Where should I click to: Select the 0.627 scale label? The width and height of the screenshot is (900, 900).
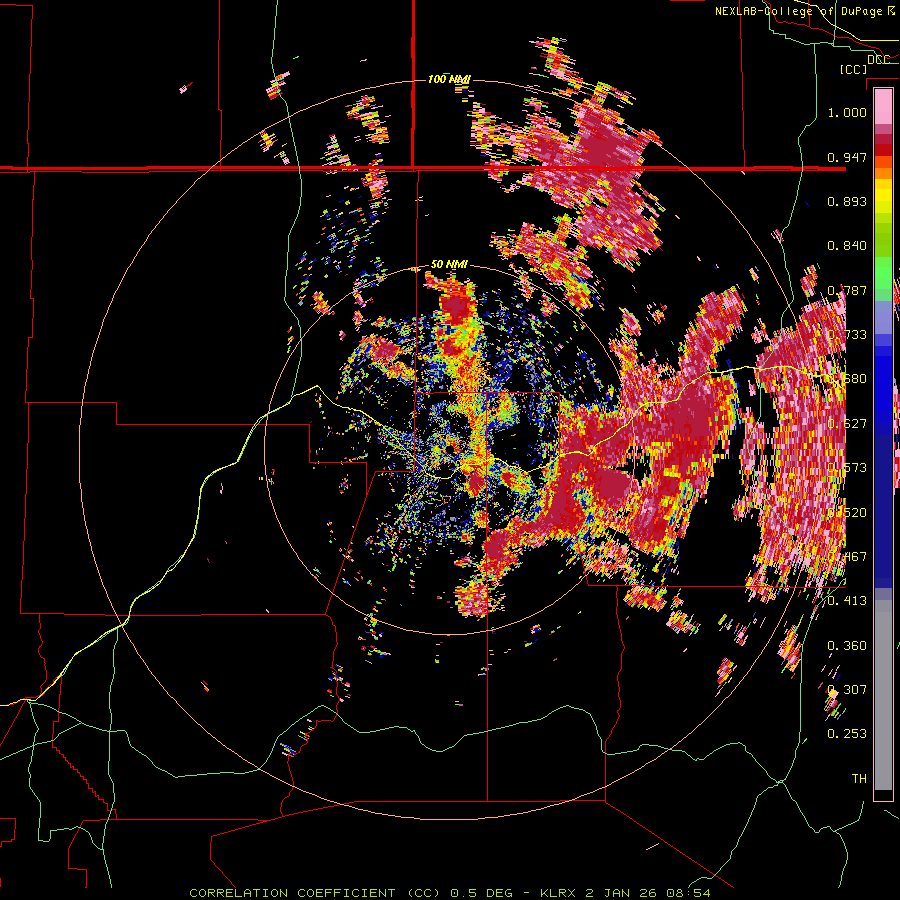(x=847, y=424)
